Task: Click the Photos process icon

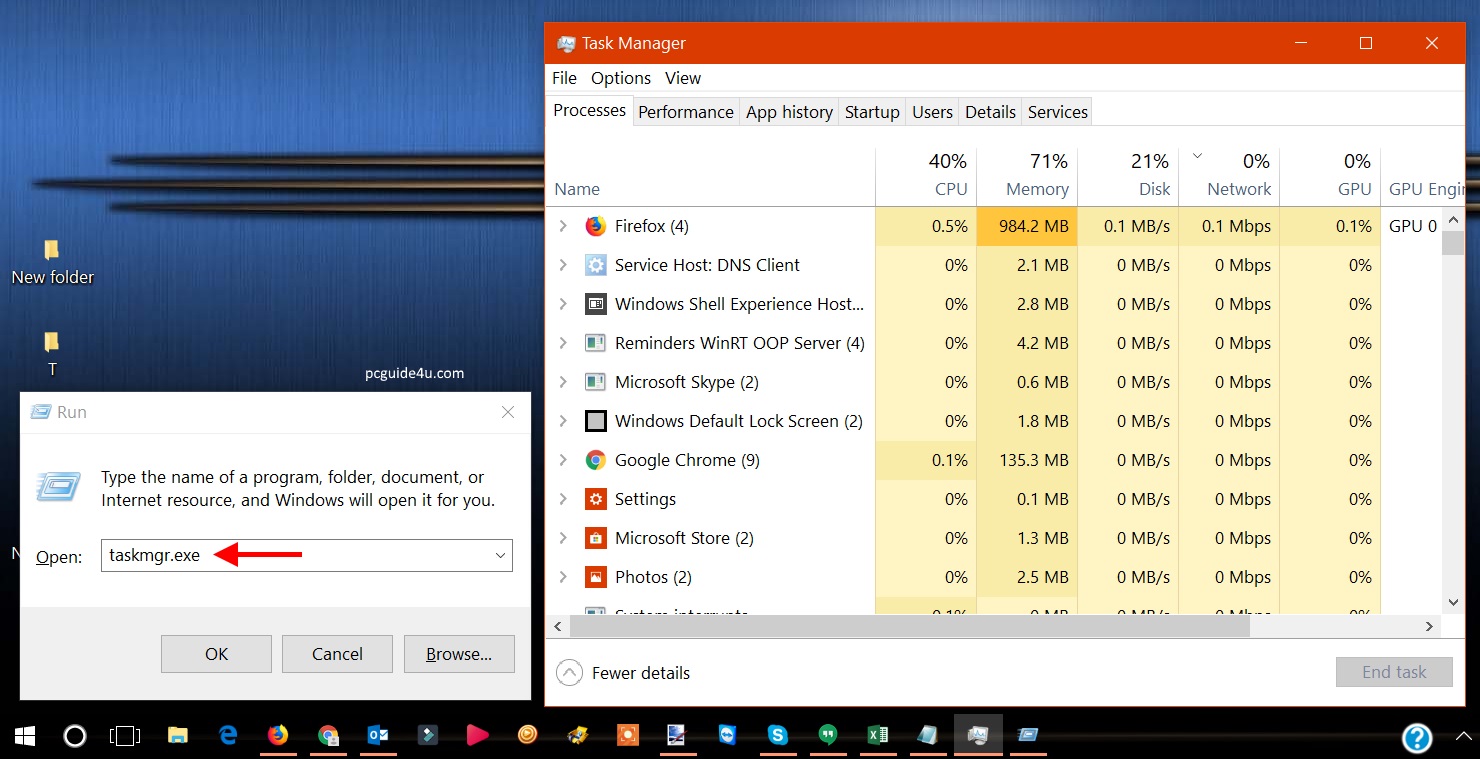Action: 596,577
